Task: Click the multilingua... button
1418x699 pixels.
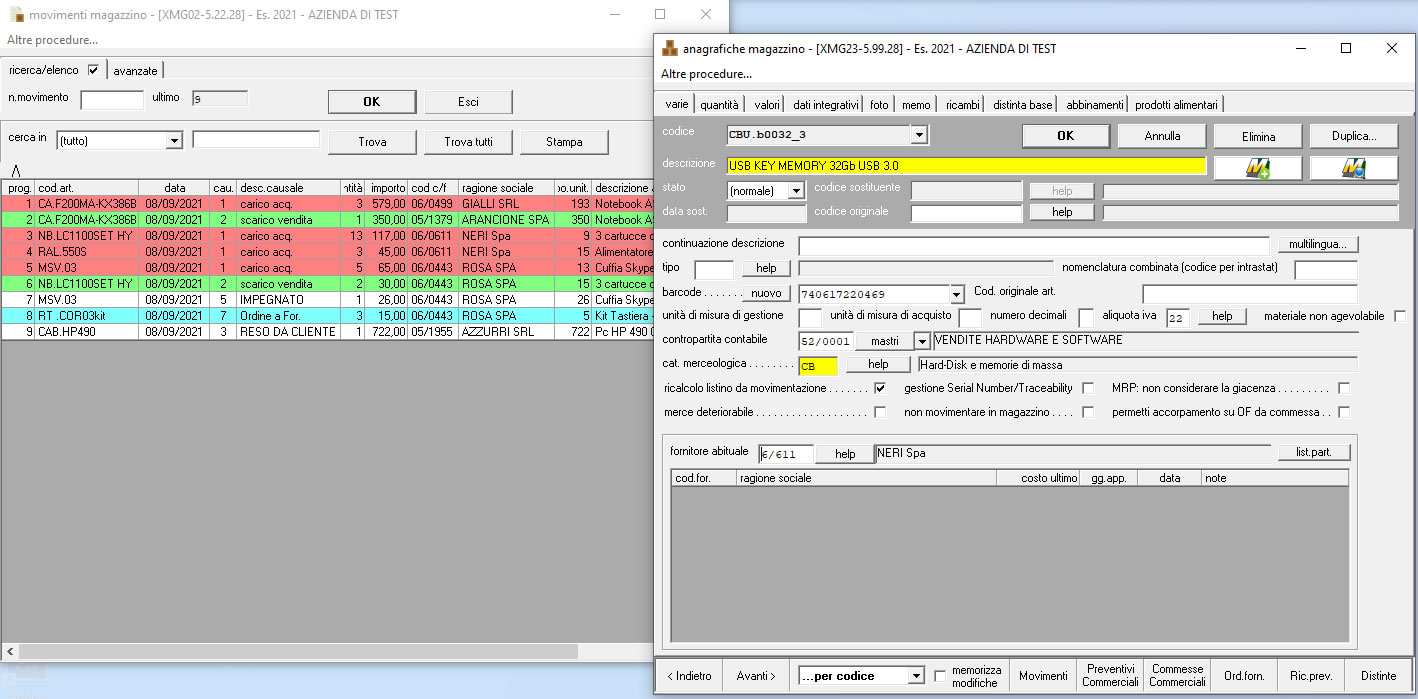Action: (x=1317, y=244)
